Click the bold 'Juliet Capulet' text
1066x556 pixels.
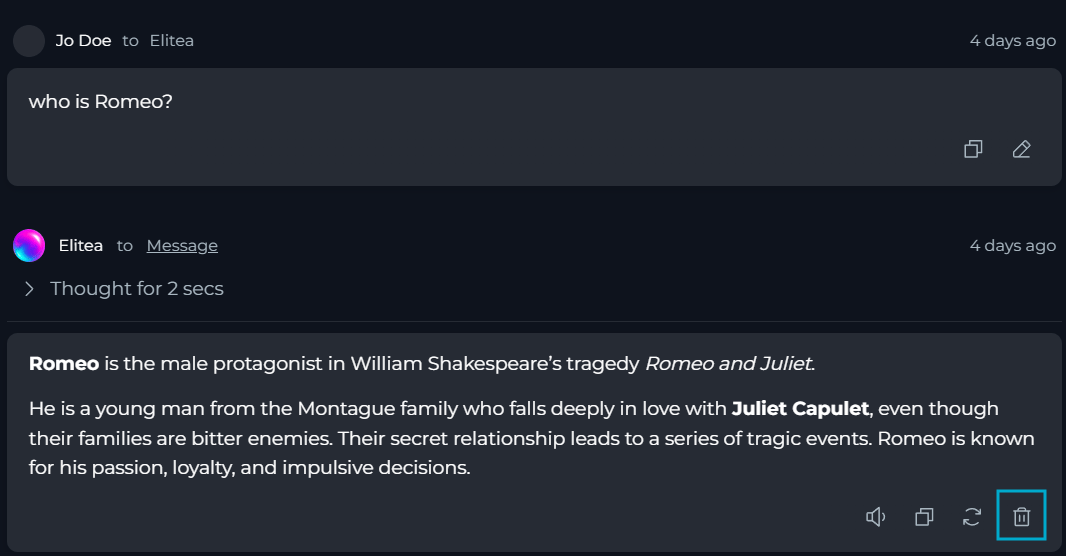800,409
